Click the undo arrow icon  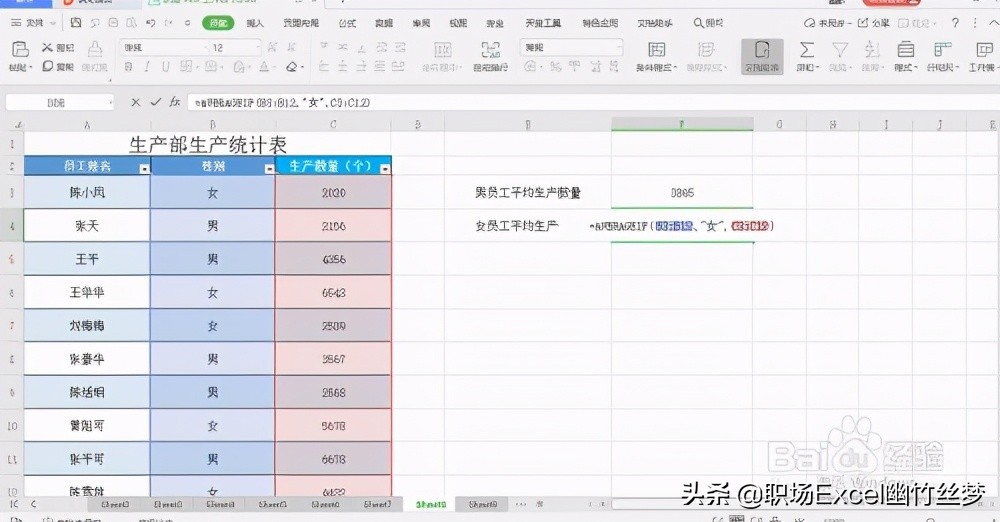(151, 23)
